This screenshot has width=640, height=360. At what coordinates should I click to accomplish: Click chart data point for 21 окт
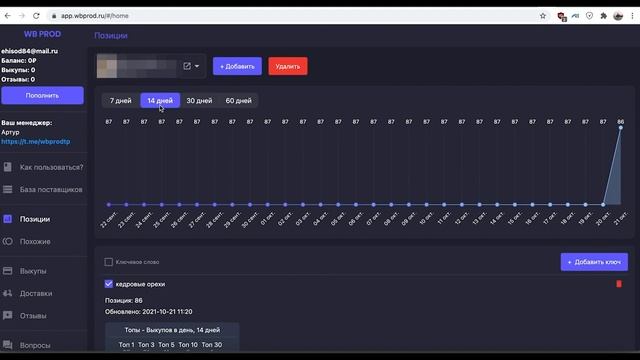(620, 128)
